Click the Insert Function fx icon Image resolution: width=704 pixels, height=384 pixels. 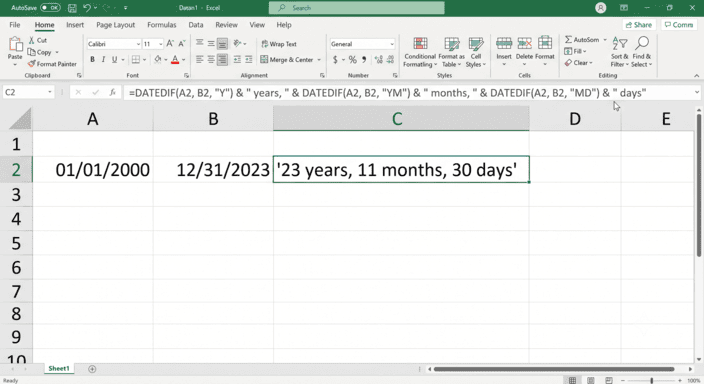click(x=113, y=93)
